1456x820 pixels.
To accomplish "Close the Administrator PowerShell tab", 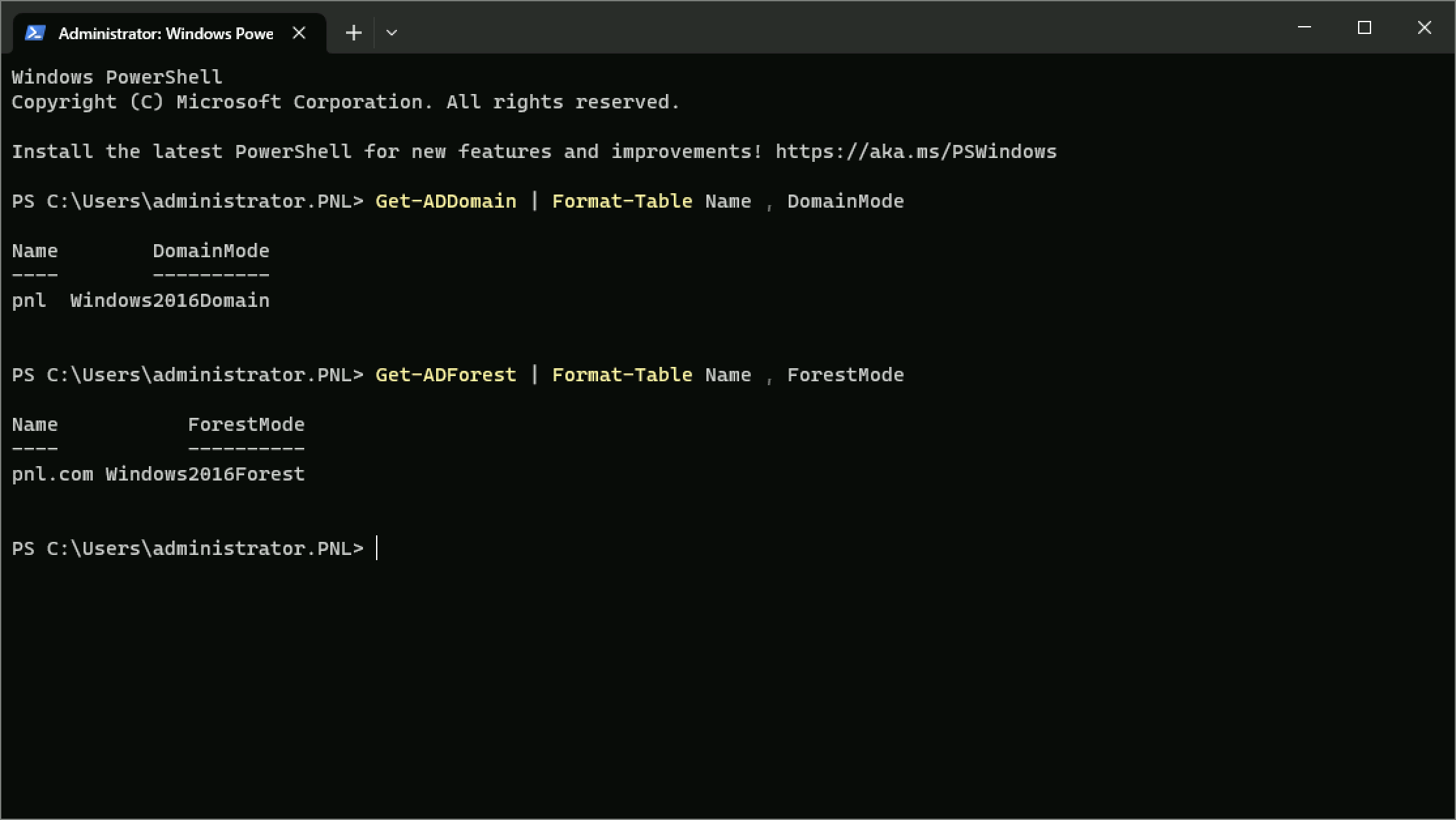I will point(299,33).
